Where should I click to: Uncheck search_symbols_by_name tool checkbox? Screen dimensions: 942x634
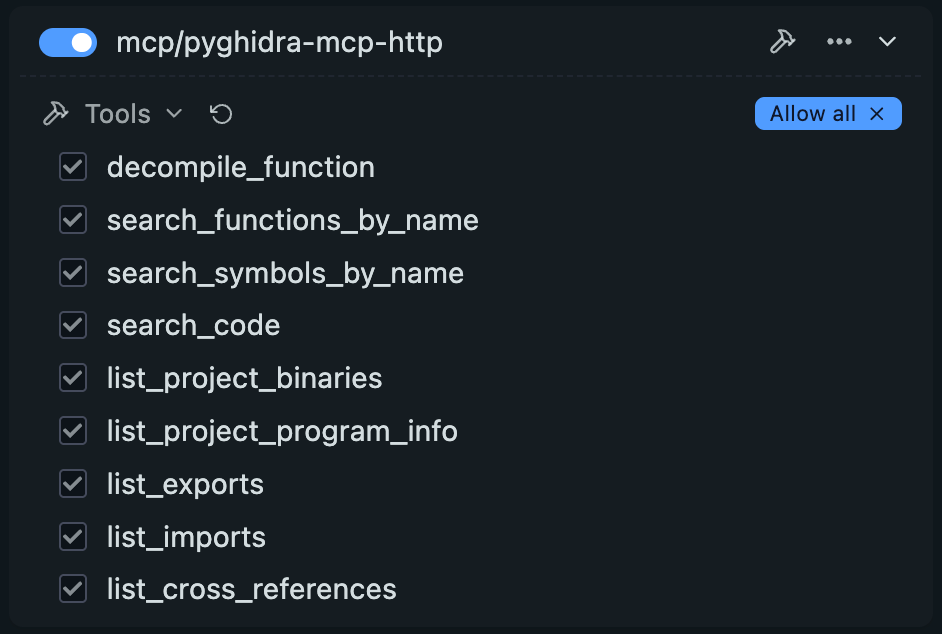tap(73, 272)
